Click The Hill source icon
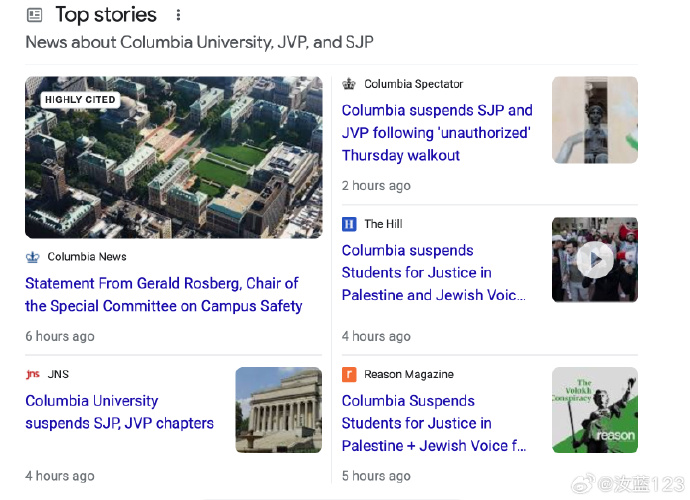Viewport: 690px width, 500px height. coord(349,224)
